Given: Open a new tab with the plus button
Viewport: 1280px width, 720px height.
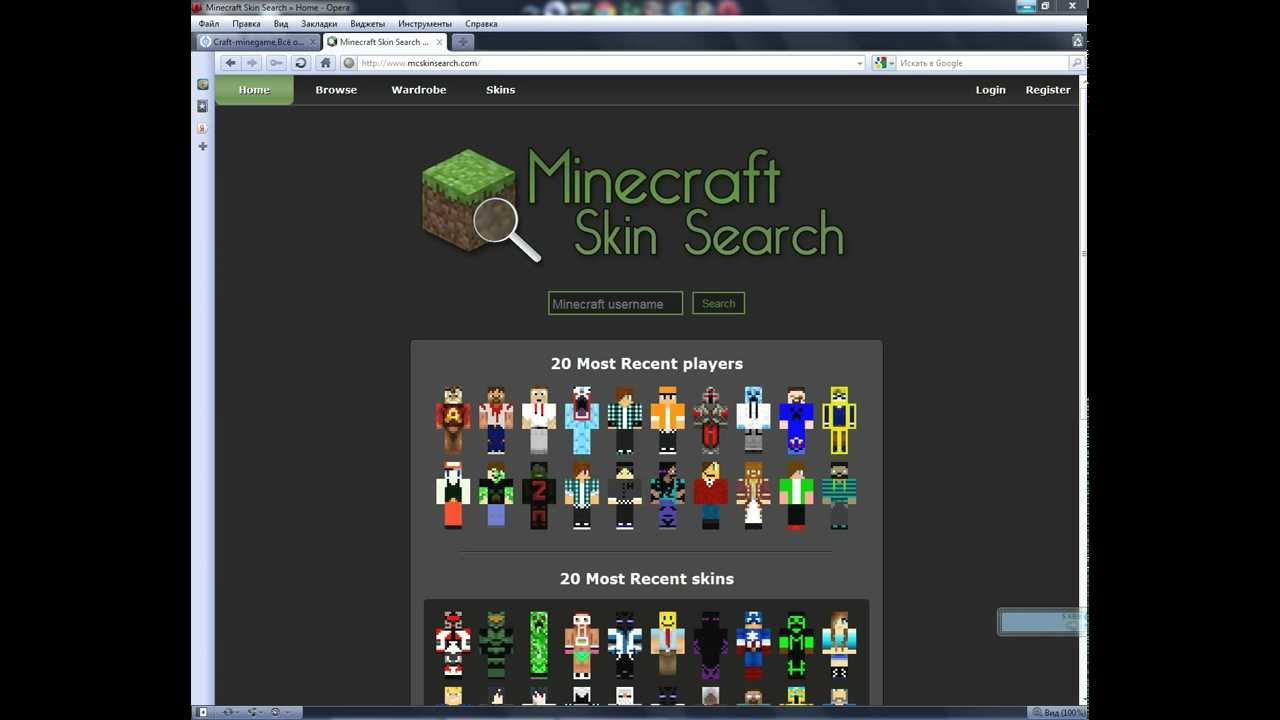Looking at the screenshot, I should tap(462, 42).
